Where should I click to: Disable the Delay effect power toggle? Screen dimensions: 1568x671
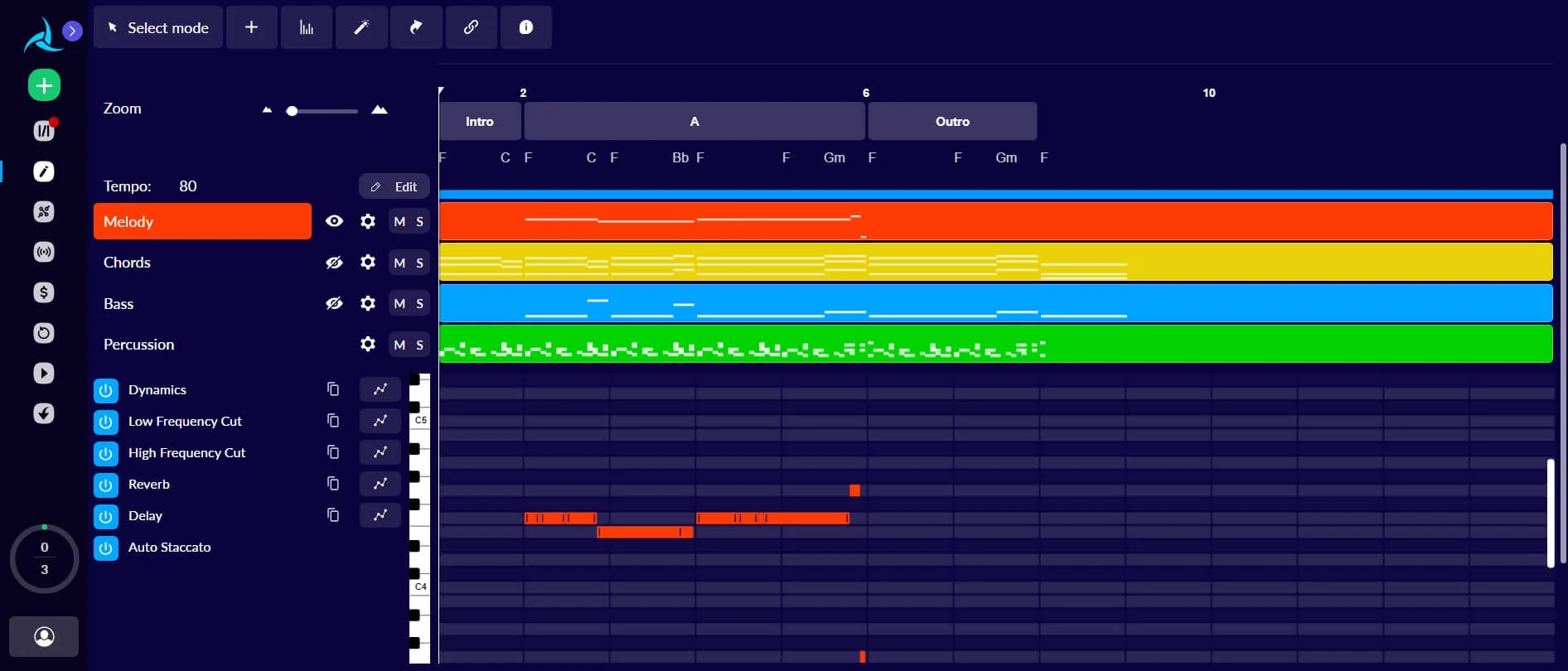point(106,516)
